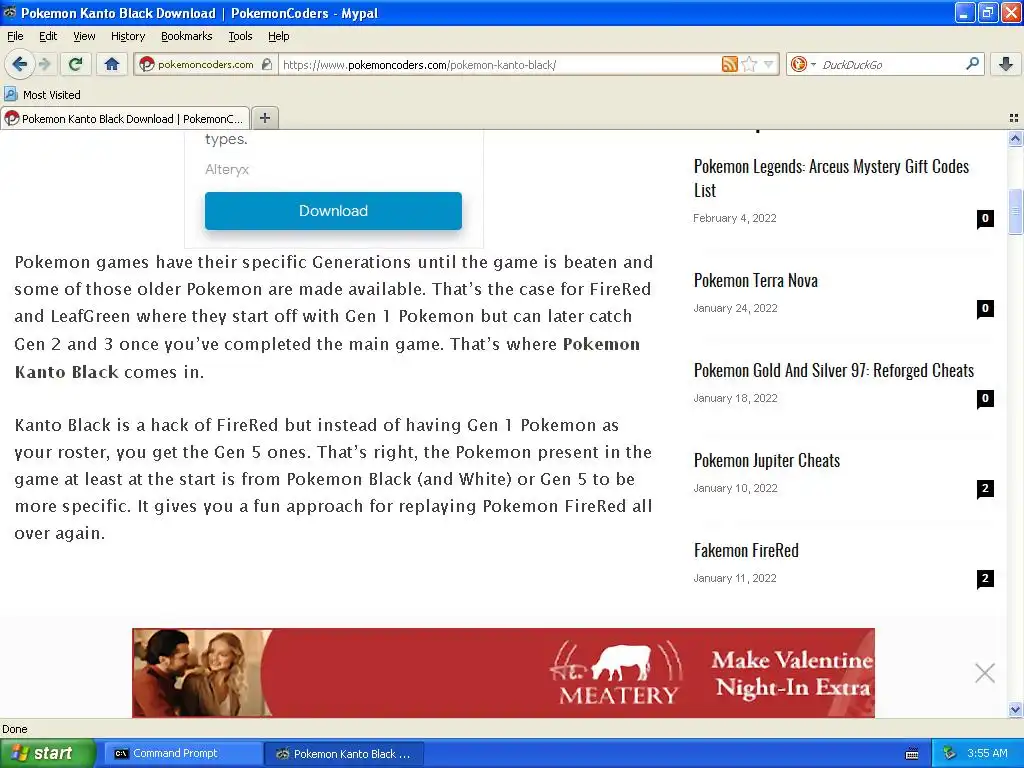Click the safely remove hardware tray icon
The height and width of the screenshot is (768, 1024).
[950, 754]
